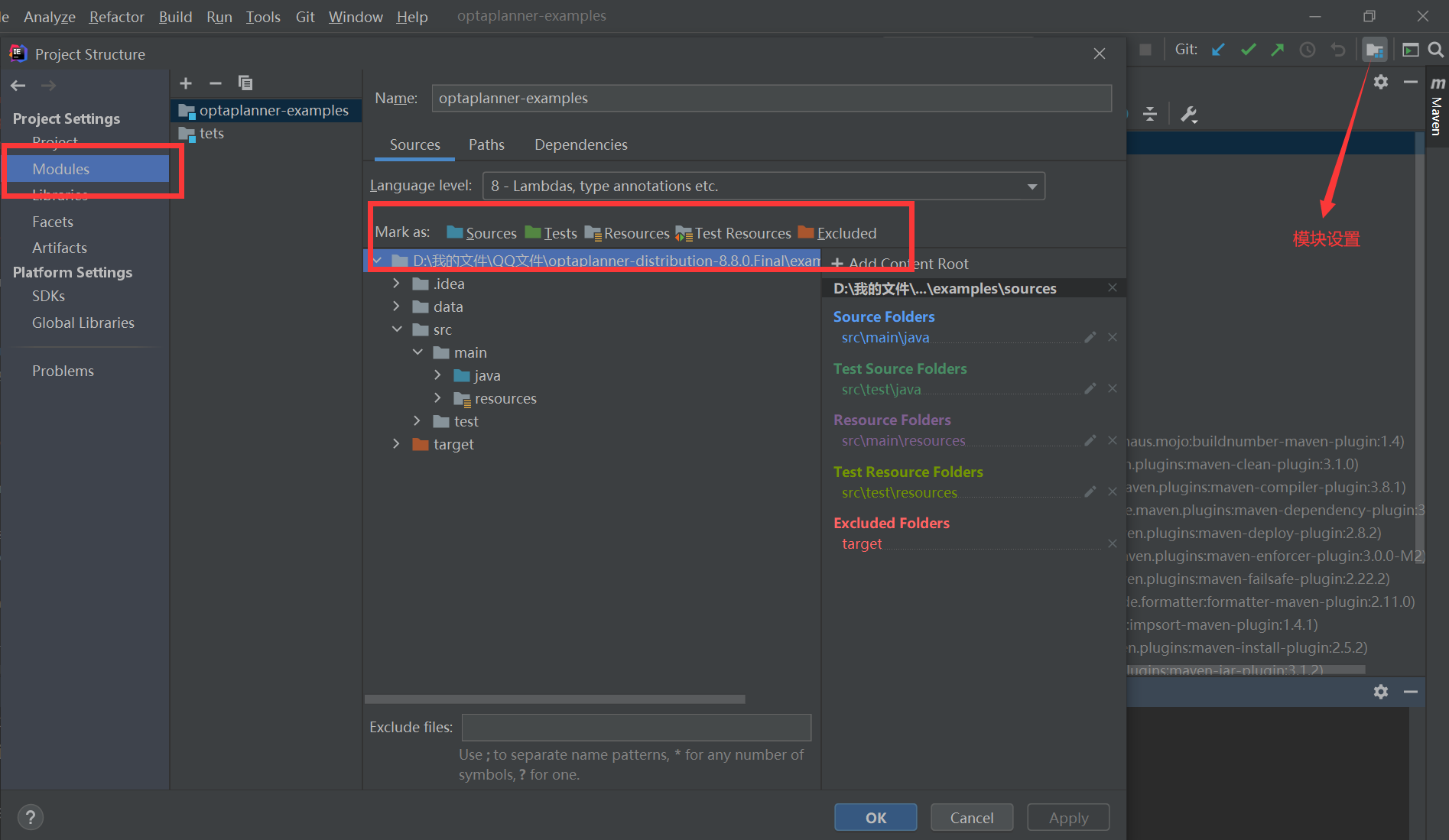Click the Add module plus icon
The width and height of the screenshot is (1449, 840).
tap(186, 83)
